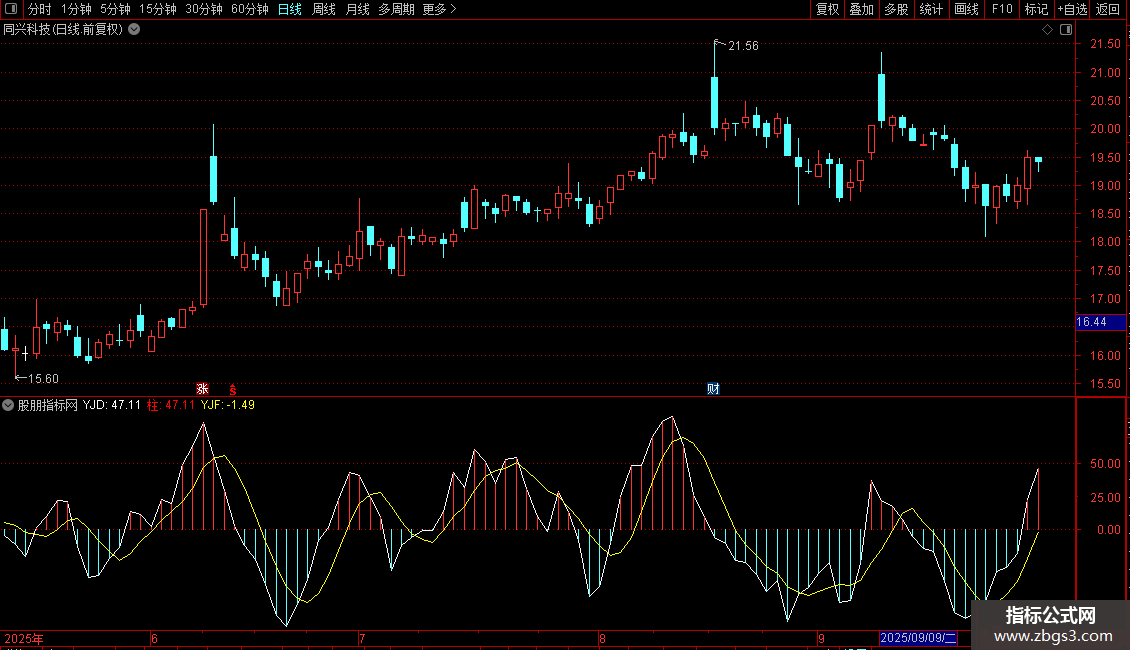Click the 财 financial marker icon
This screenshot has height=650, width=1130.
pos(713,388)
